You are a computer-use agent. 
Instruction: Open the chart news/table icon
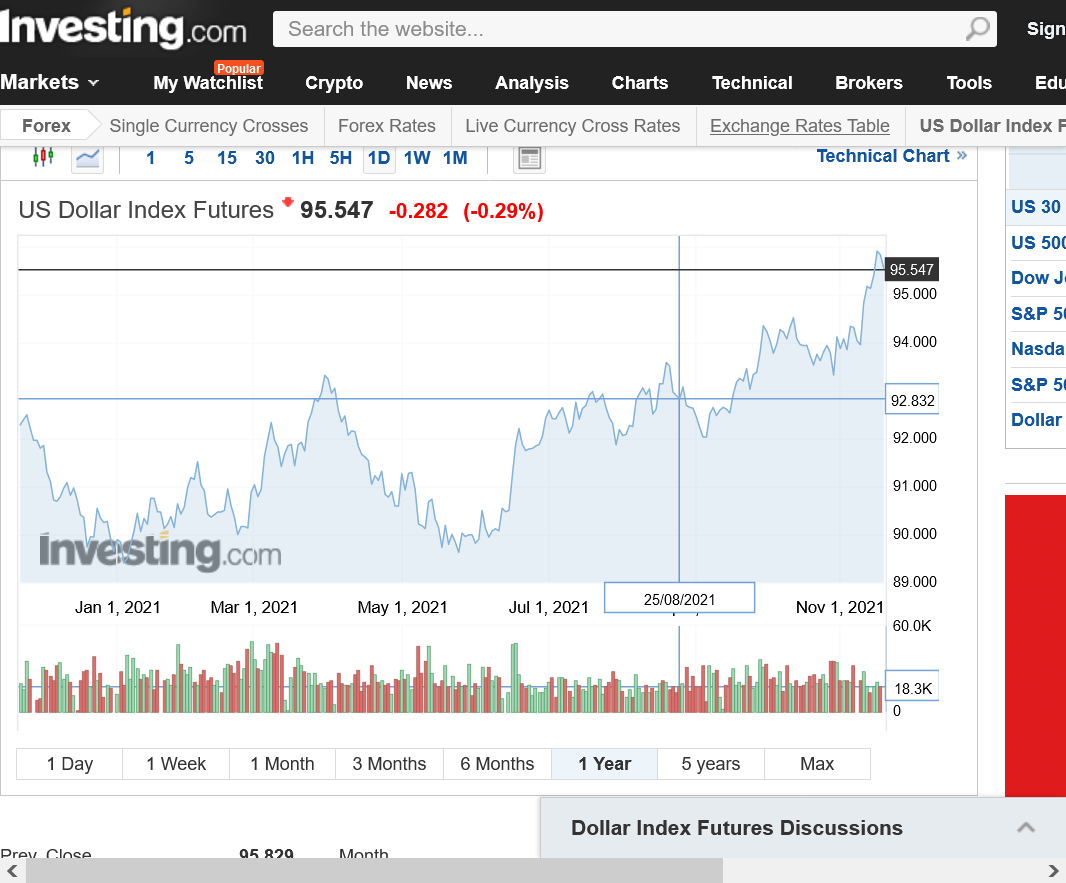pyautogui.click(x=529, y=159)
